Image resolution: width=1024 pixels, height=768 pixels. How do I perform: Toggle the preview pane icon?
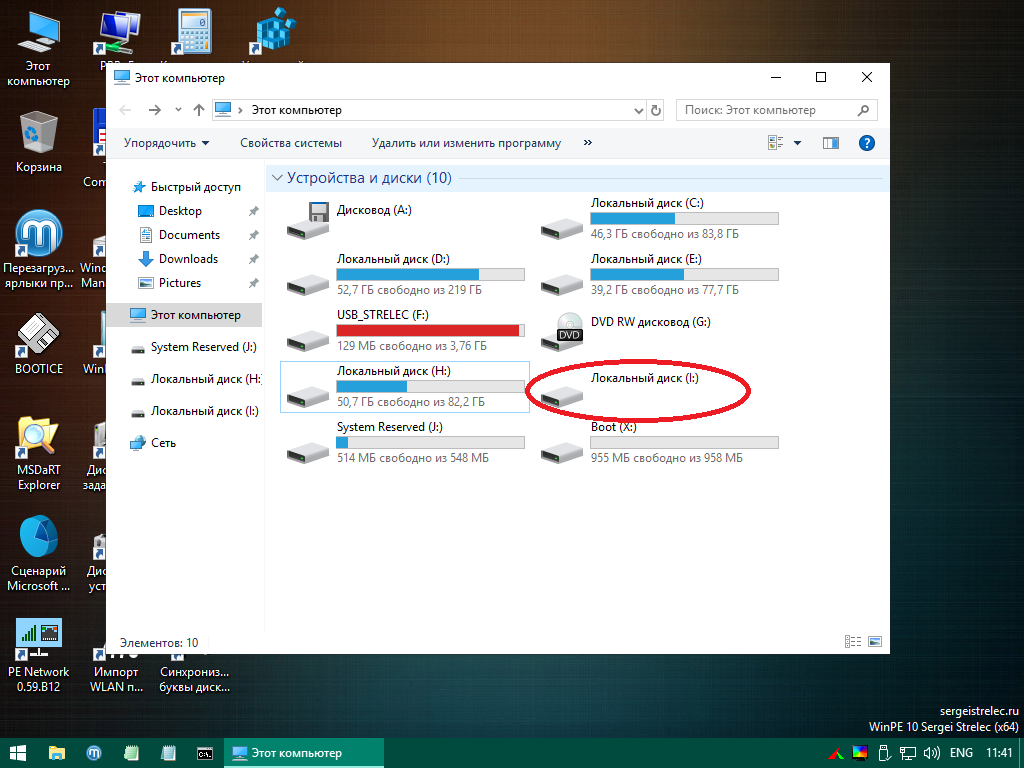click(x=831, y=143)
